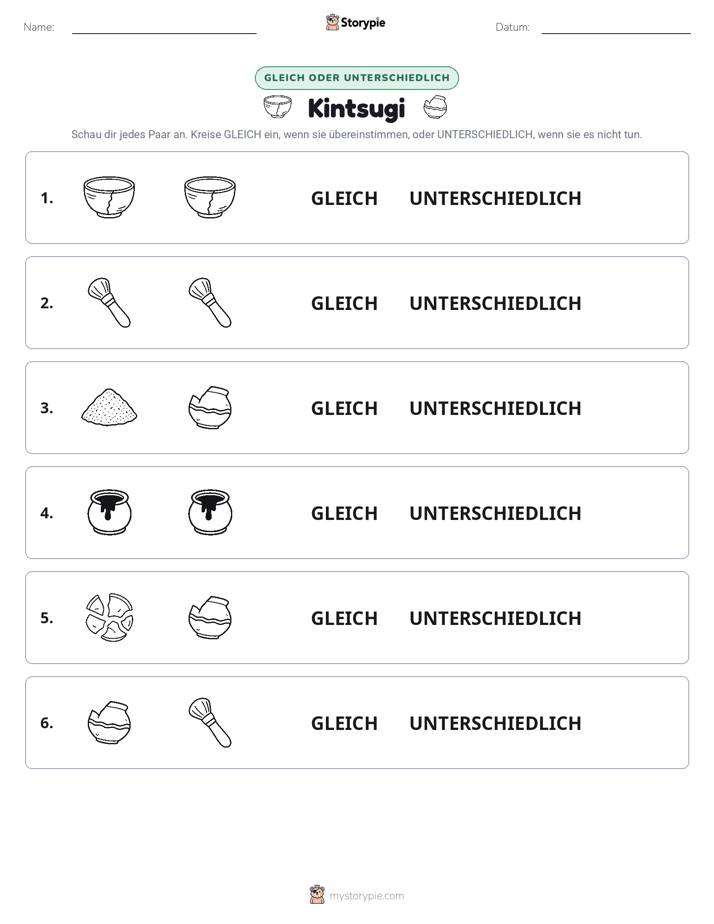Select GLEICH for pair 2
Image resolution: width=714 pixels, height=924 pixels.
(x=344, y=303)
